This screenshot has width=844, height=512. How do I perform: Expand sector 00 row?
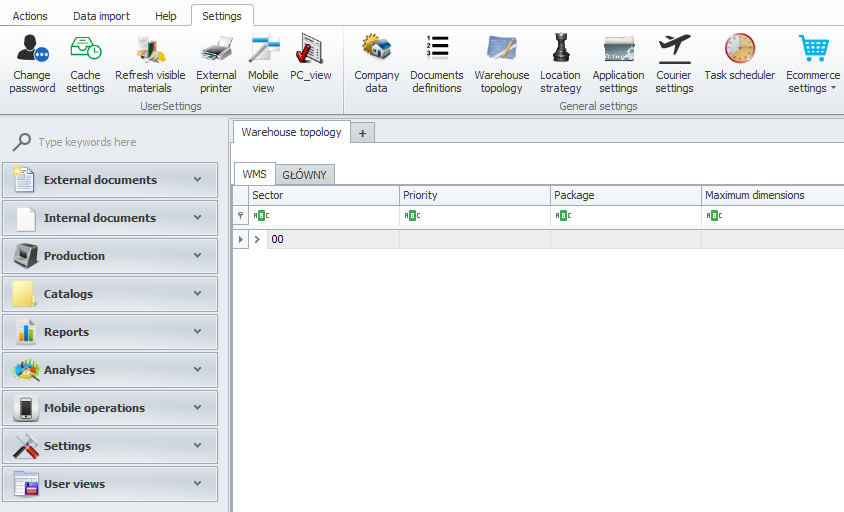pos(257,239)
